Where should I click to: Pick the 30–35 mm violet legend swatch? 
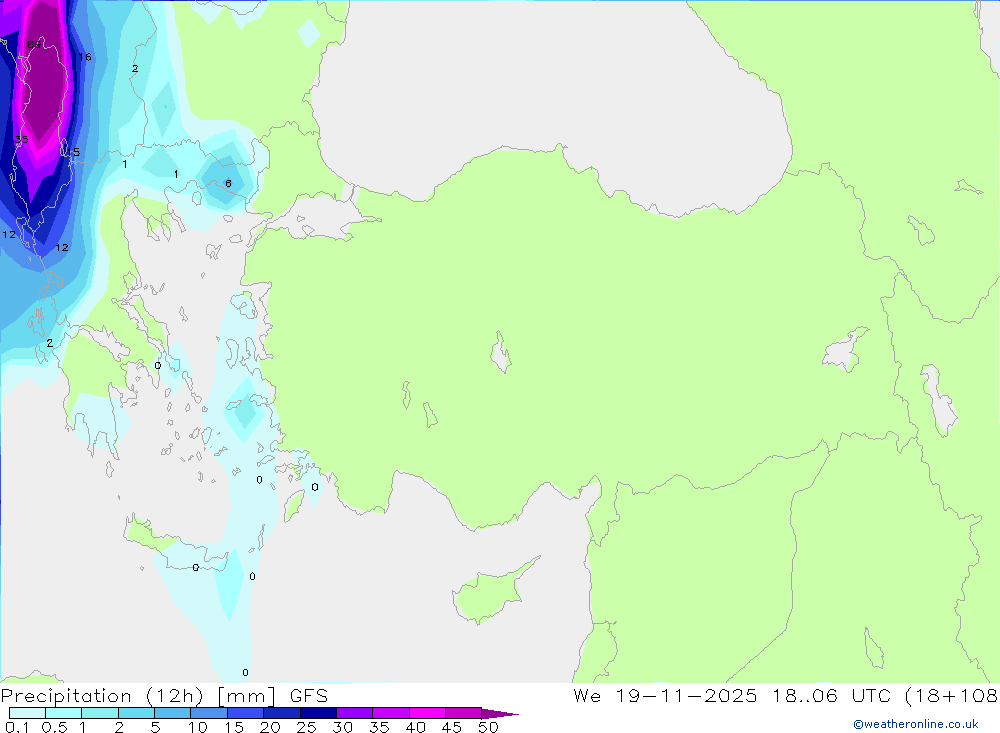[x=354, y=713]
